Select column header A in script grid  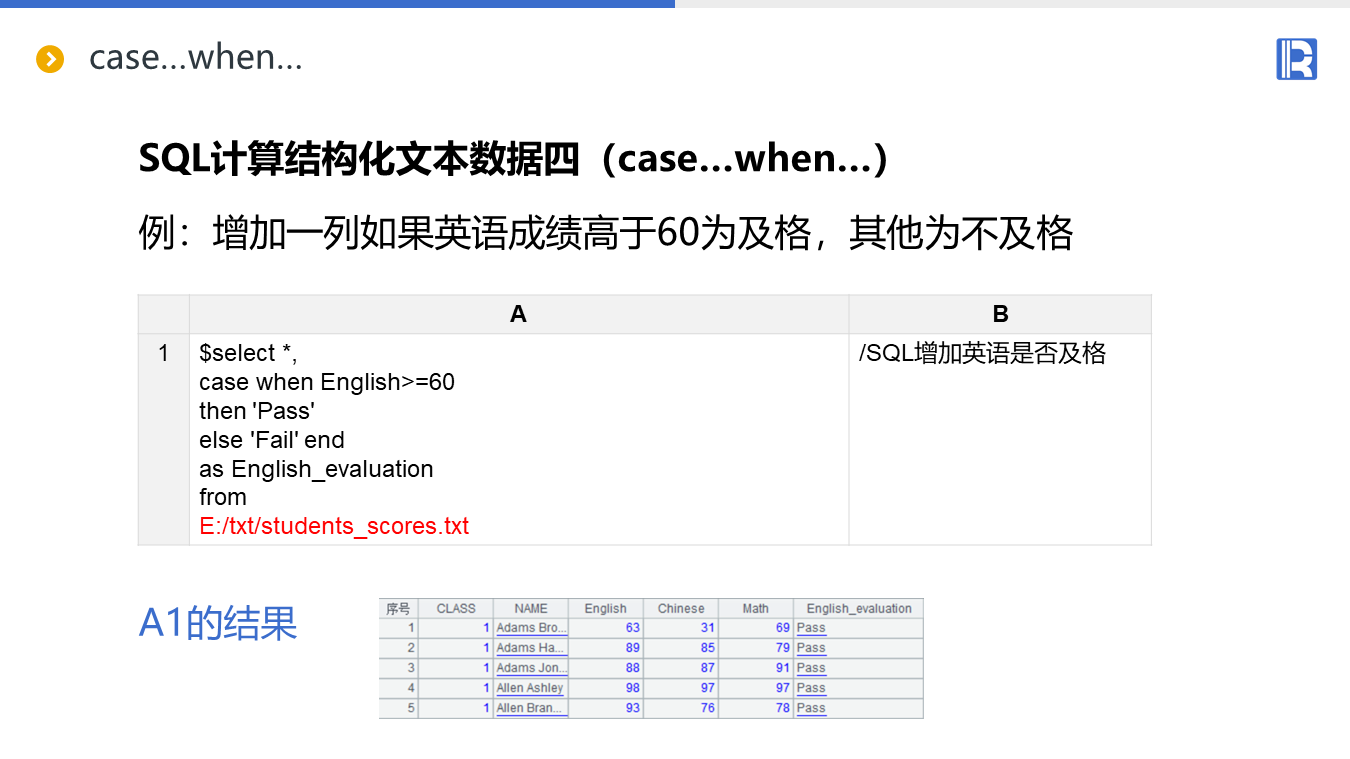(518, 314)
